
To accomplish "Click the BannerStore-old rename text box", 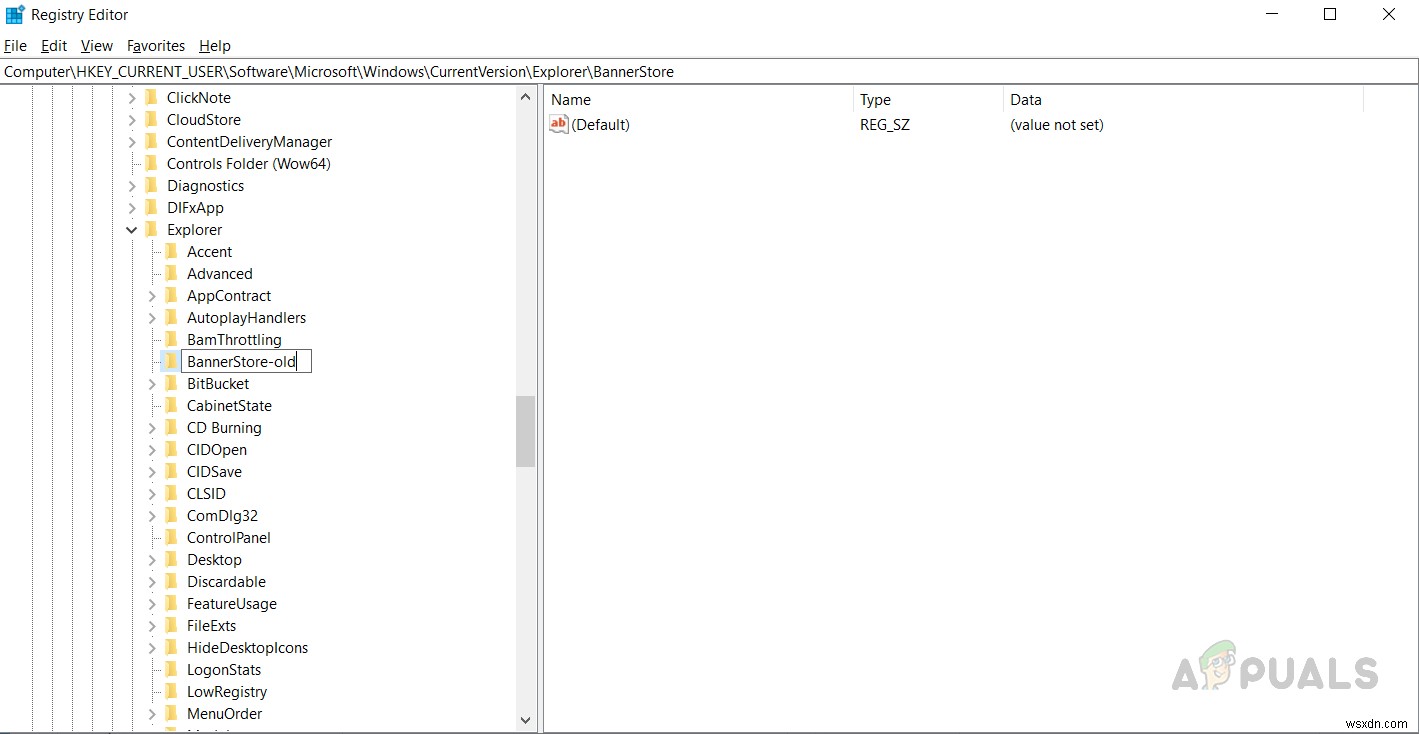I will click(246, 362).
